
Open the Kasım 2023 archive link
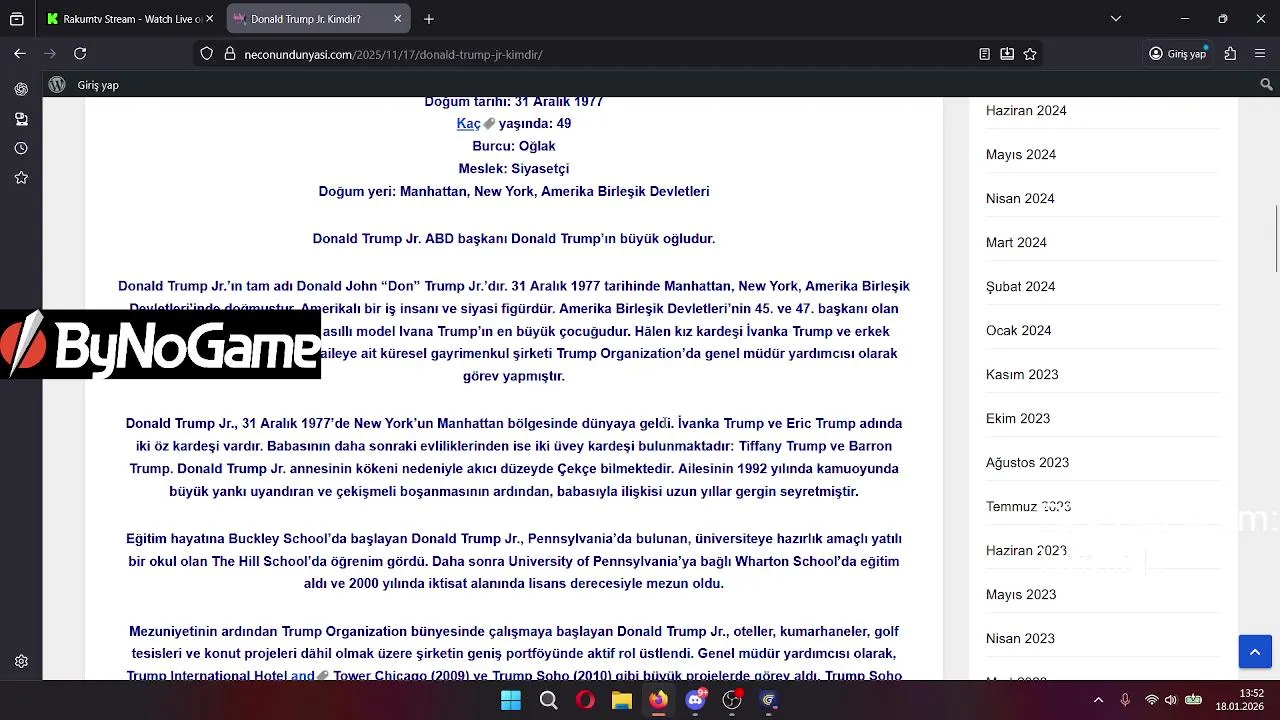pos(1022,374)
